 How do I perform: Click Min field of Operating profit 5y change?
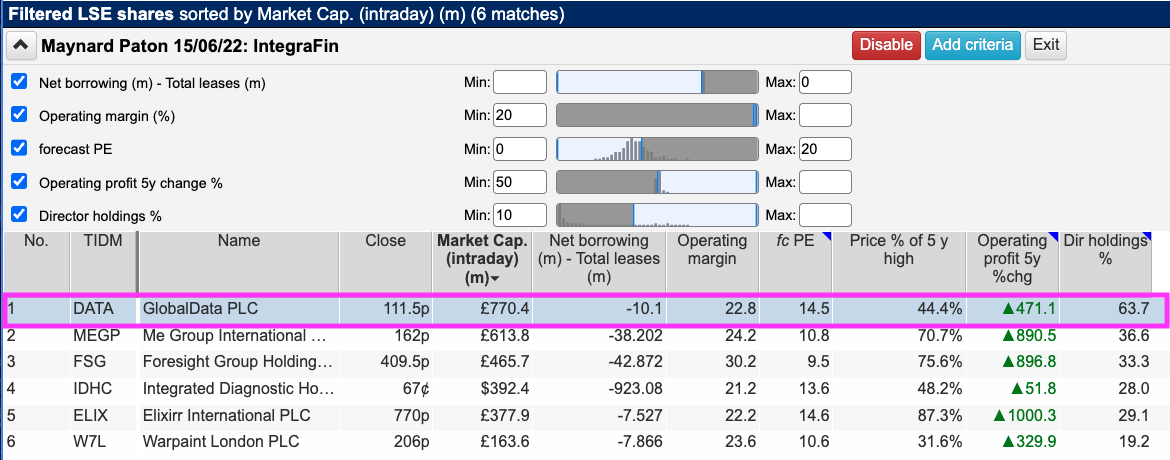(520, 181)
